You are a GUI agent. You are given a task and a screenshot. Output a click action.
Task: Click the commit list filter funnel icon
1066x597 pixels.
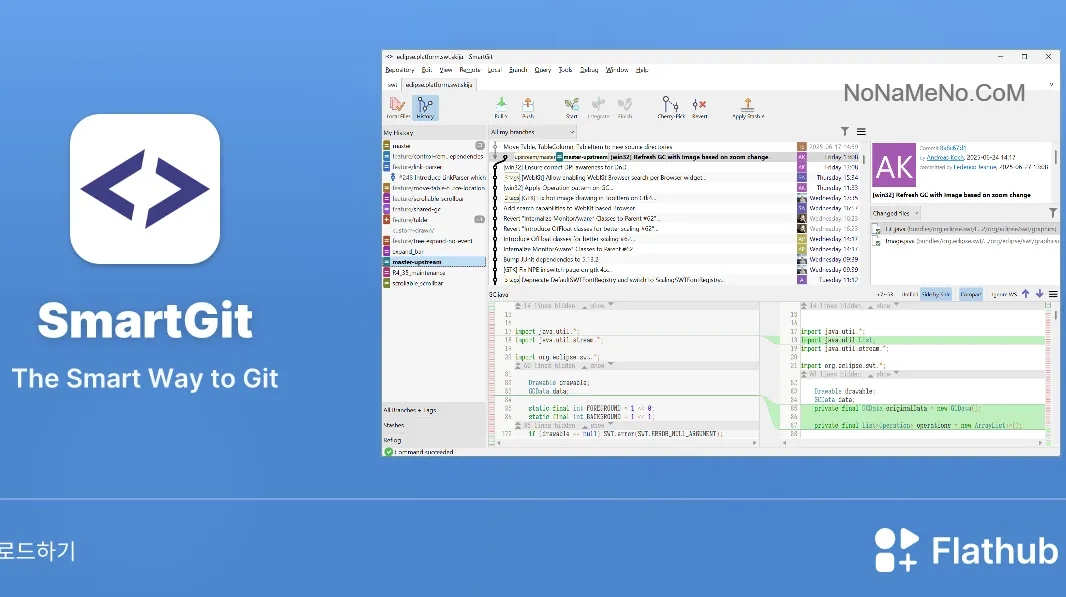pyautogui.click(x=844, y=131)
